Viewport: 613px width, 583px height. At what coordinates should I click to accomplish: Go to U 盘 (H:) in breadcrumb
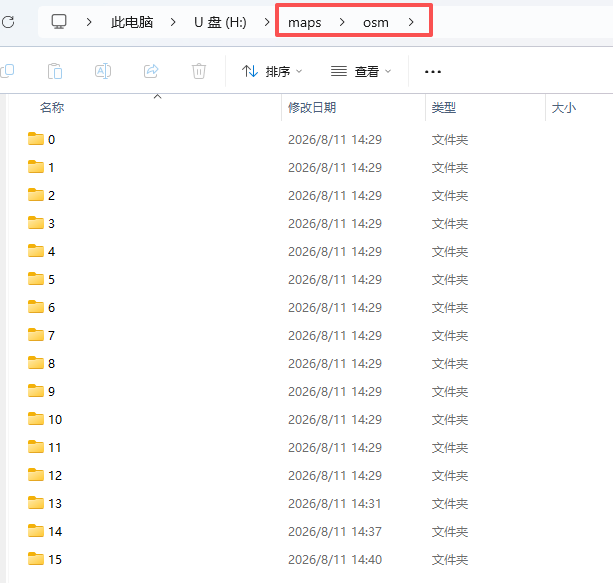point(220,22)
